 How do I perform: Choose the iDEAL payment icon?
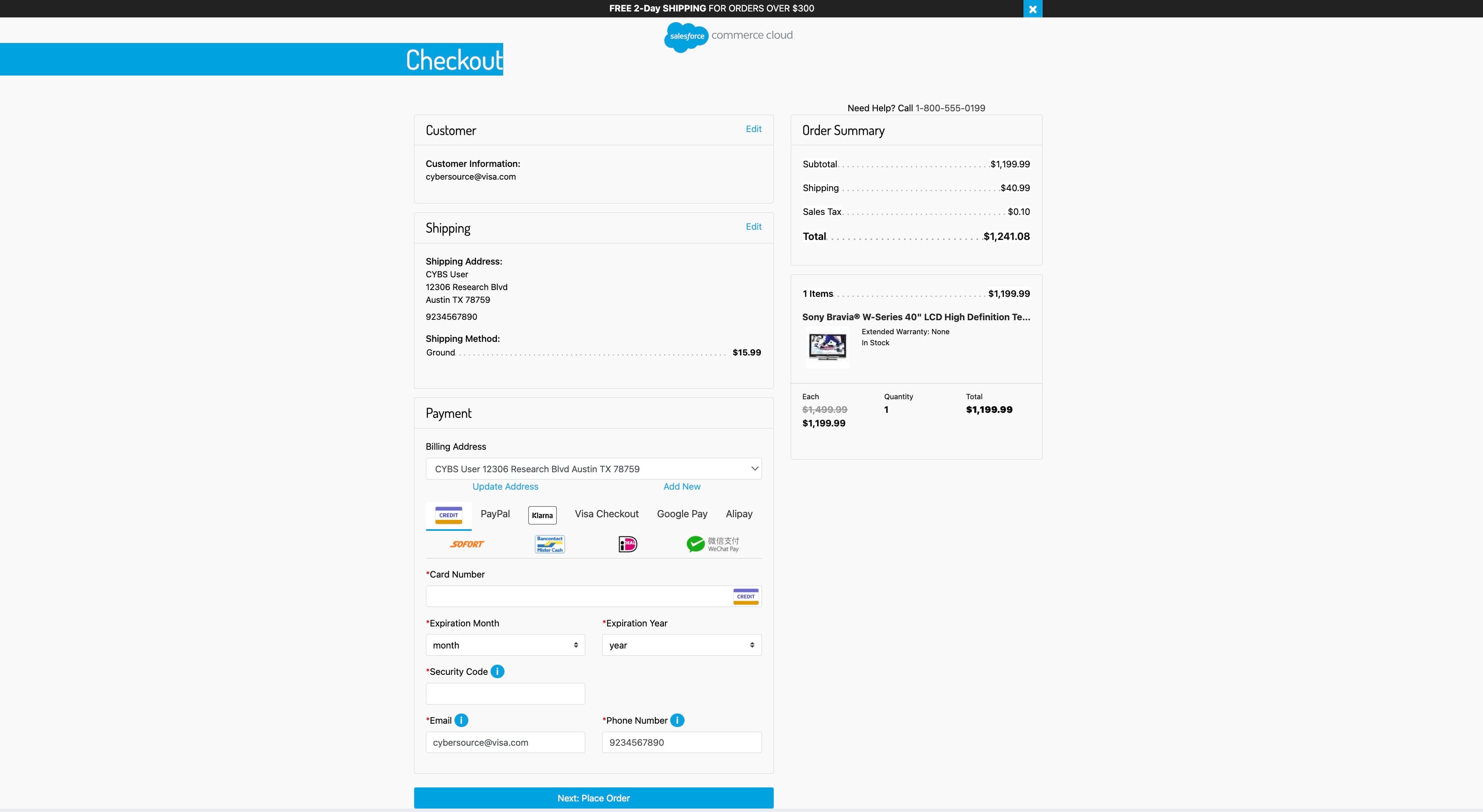pyautogui.click(x=628, y=544)
